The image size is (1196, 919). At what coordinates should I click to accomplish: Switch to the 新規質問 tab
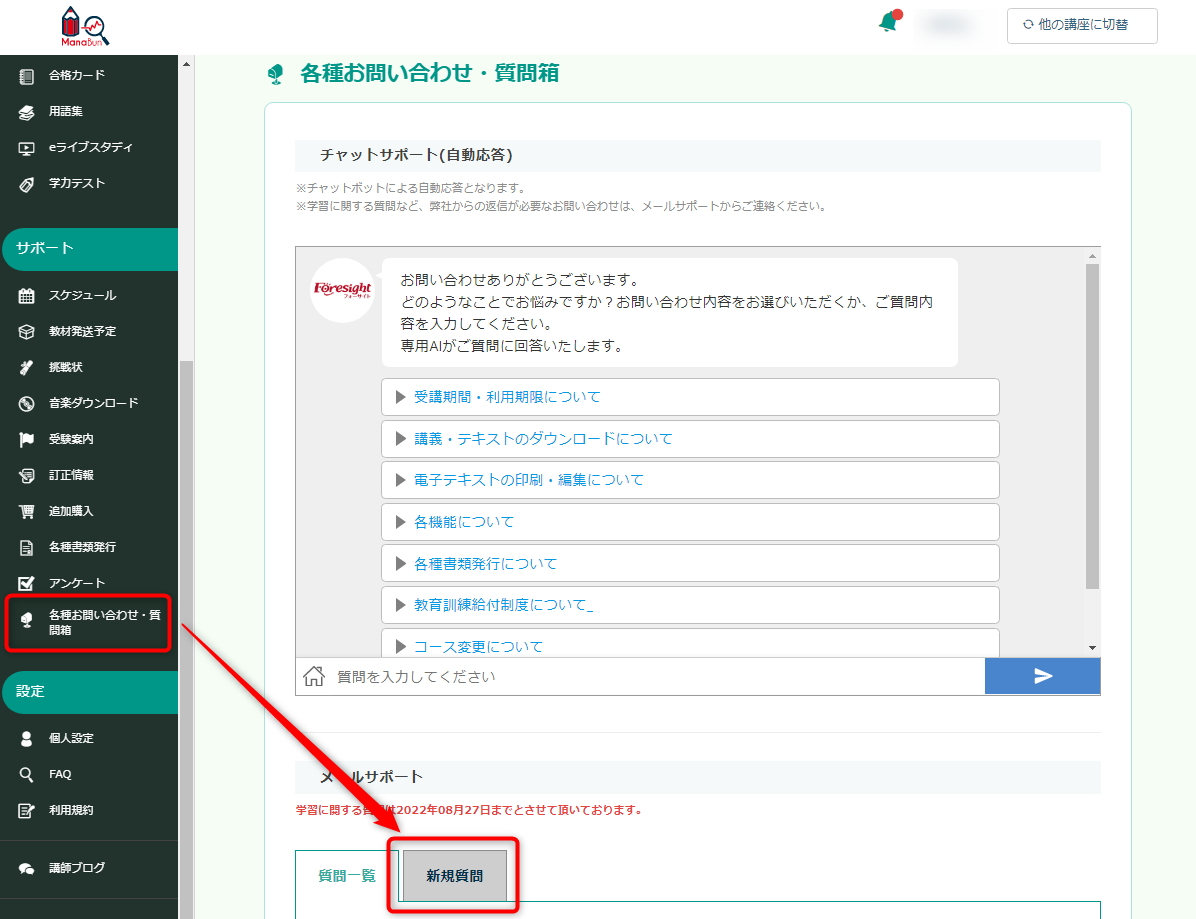[454, 876]
